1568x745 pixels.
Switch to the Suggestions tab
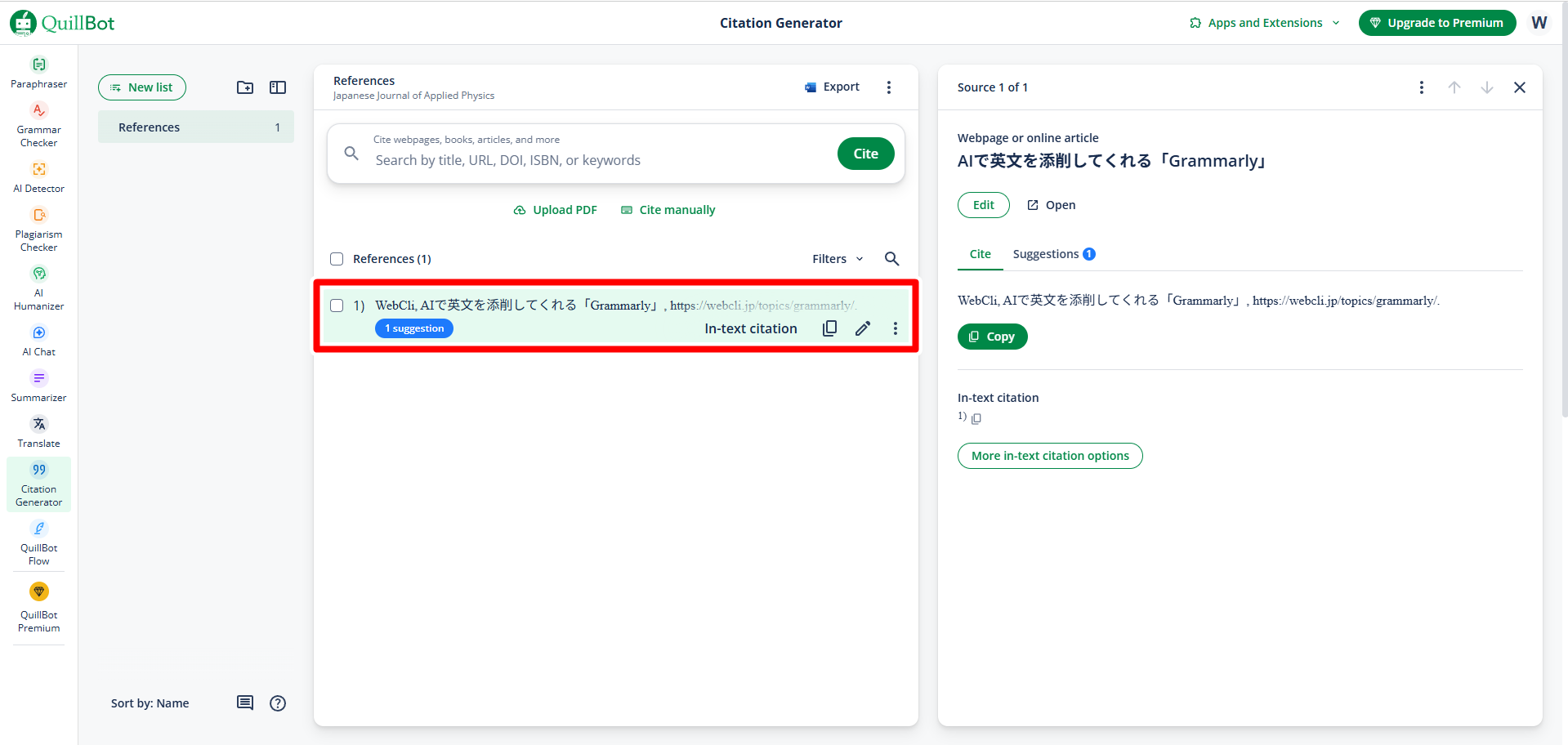(x=1054, y=254)
